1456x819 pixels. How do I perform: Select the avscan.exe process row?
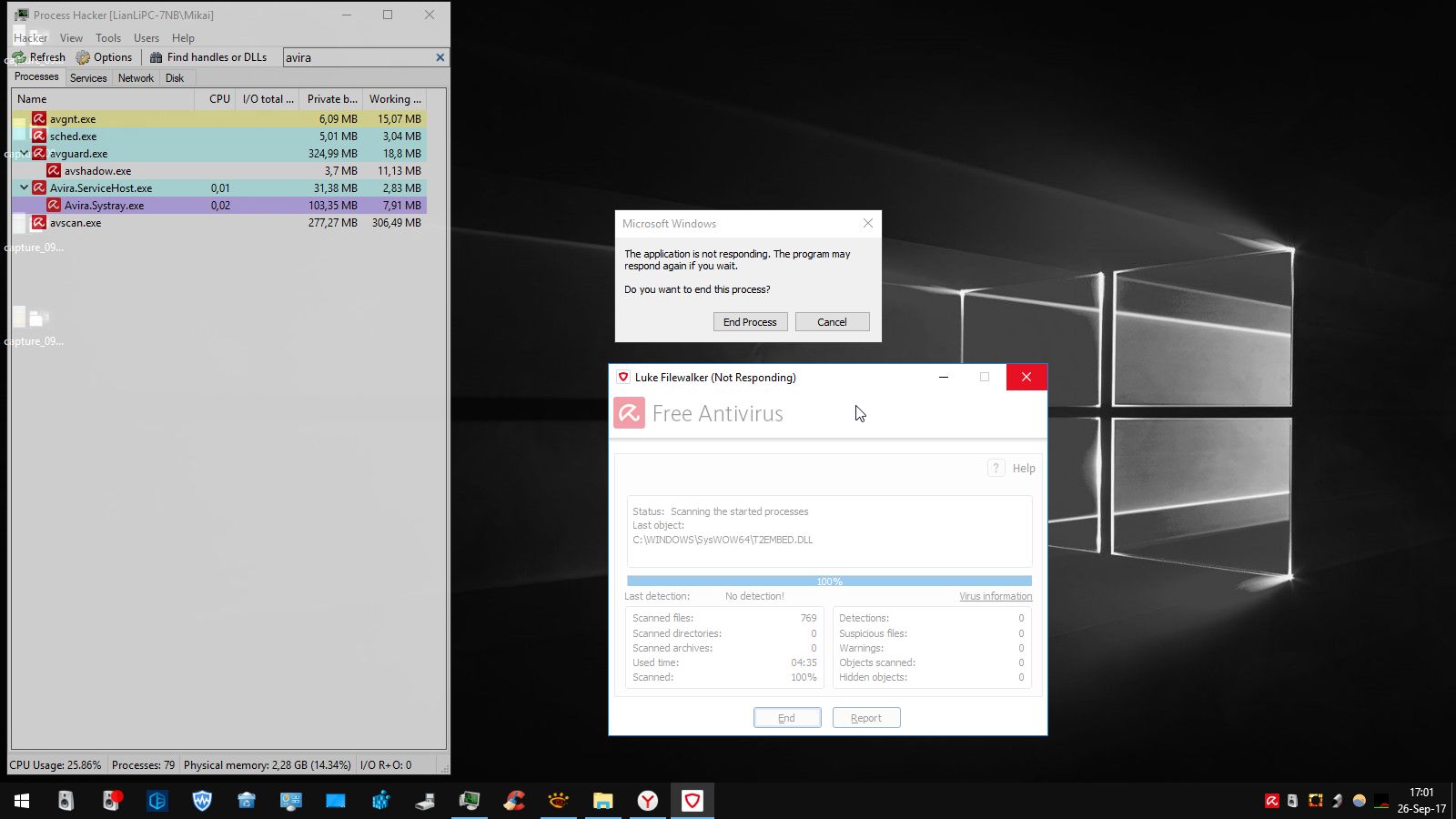pos(76,223)
